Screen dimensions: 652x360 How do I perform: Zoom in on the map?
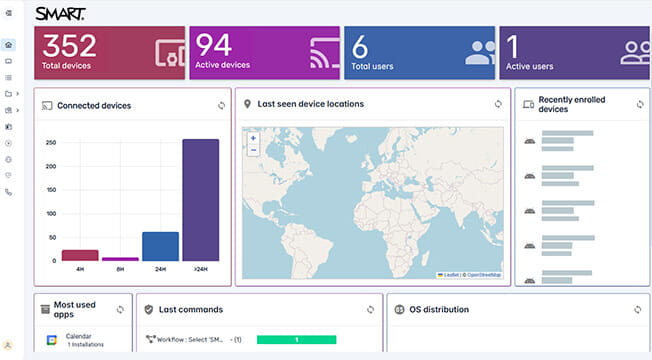[253, 138]
